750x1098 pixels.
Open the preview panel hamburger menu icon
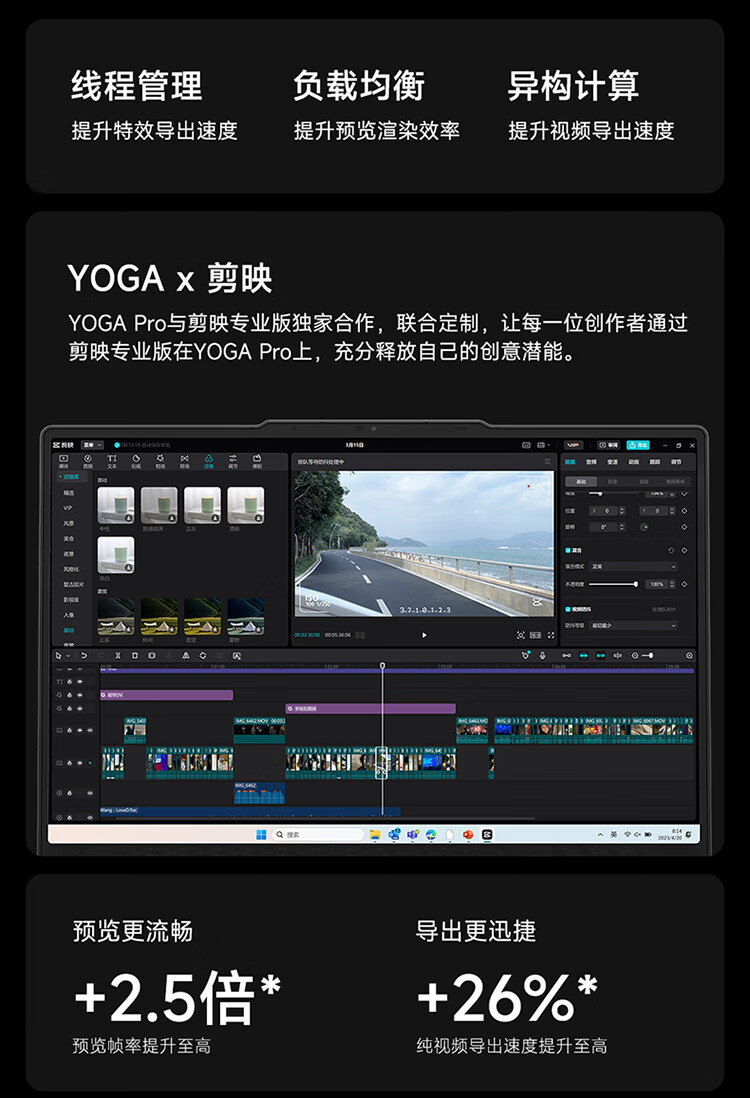[548, 461]
